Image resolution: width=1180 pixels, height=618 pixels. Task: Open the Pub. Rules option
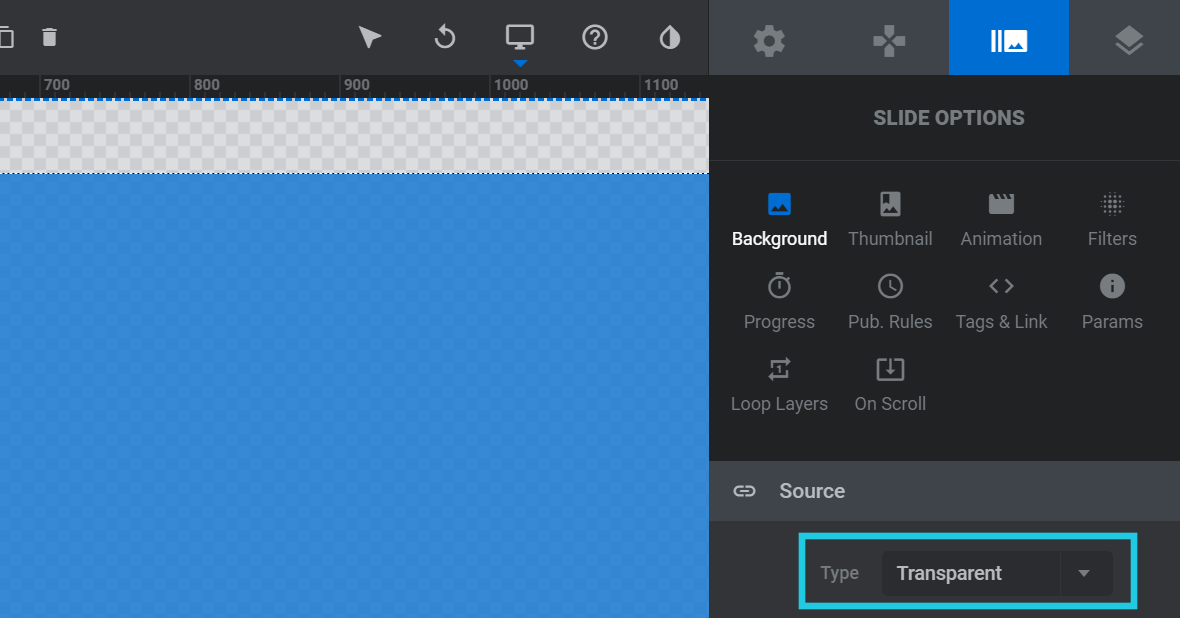(890, 302)
